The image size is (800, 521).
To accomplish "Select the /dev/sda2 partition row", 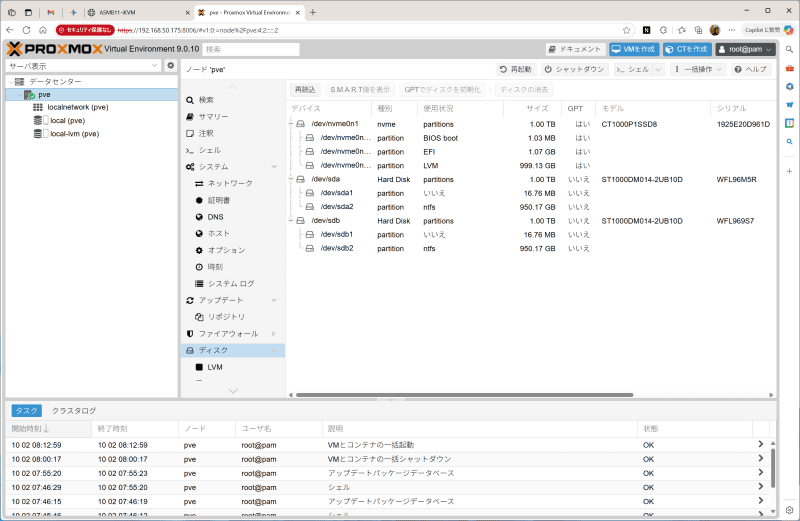I will (531, 207).
